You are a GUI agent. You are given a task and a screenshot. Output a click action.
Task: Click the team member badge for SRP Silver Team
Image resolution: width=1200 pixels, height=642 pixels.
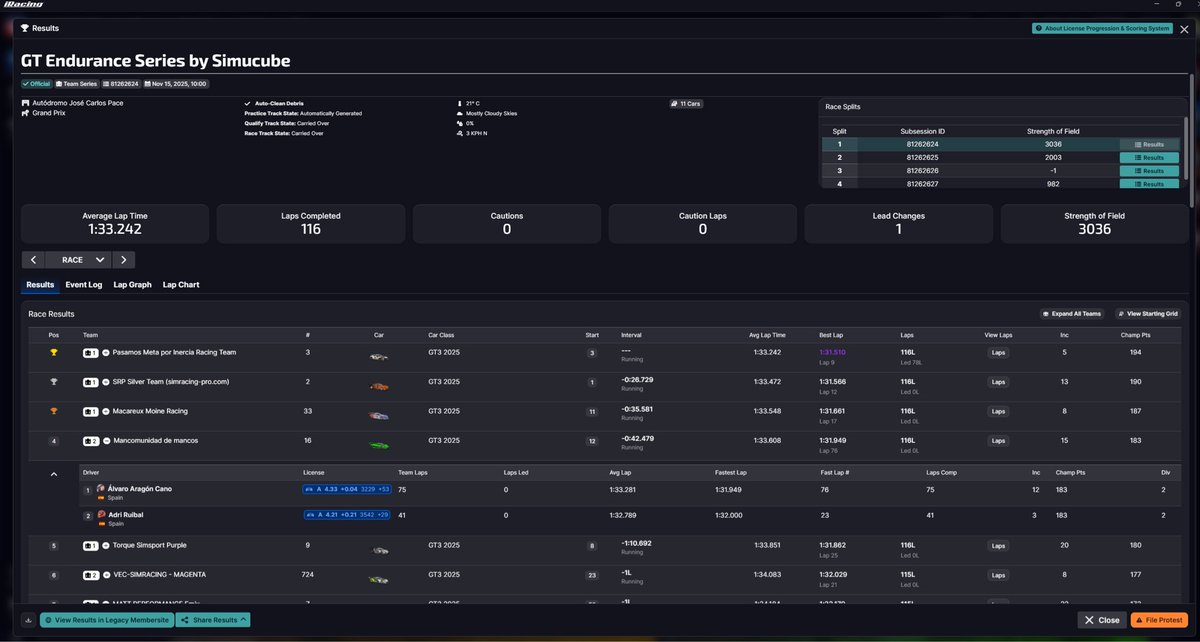coord(90,382)
